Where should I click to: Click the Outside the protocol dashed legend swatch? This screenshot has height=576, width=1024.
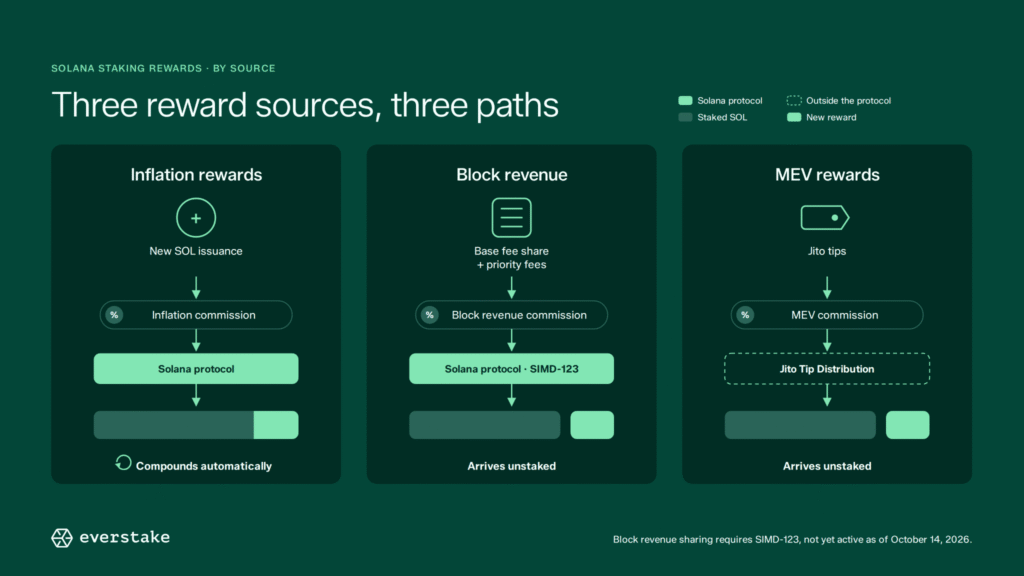[794, 101]
